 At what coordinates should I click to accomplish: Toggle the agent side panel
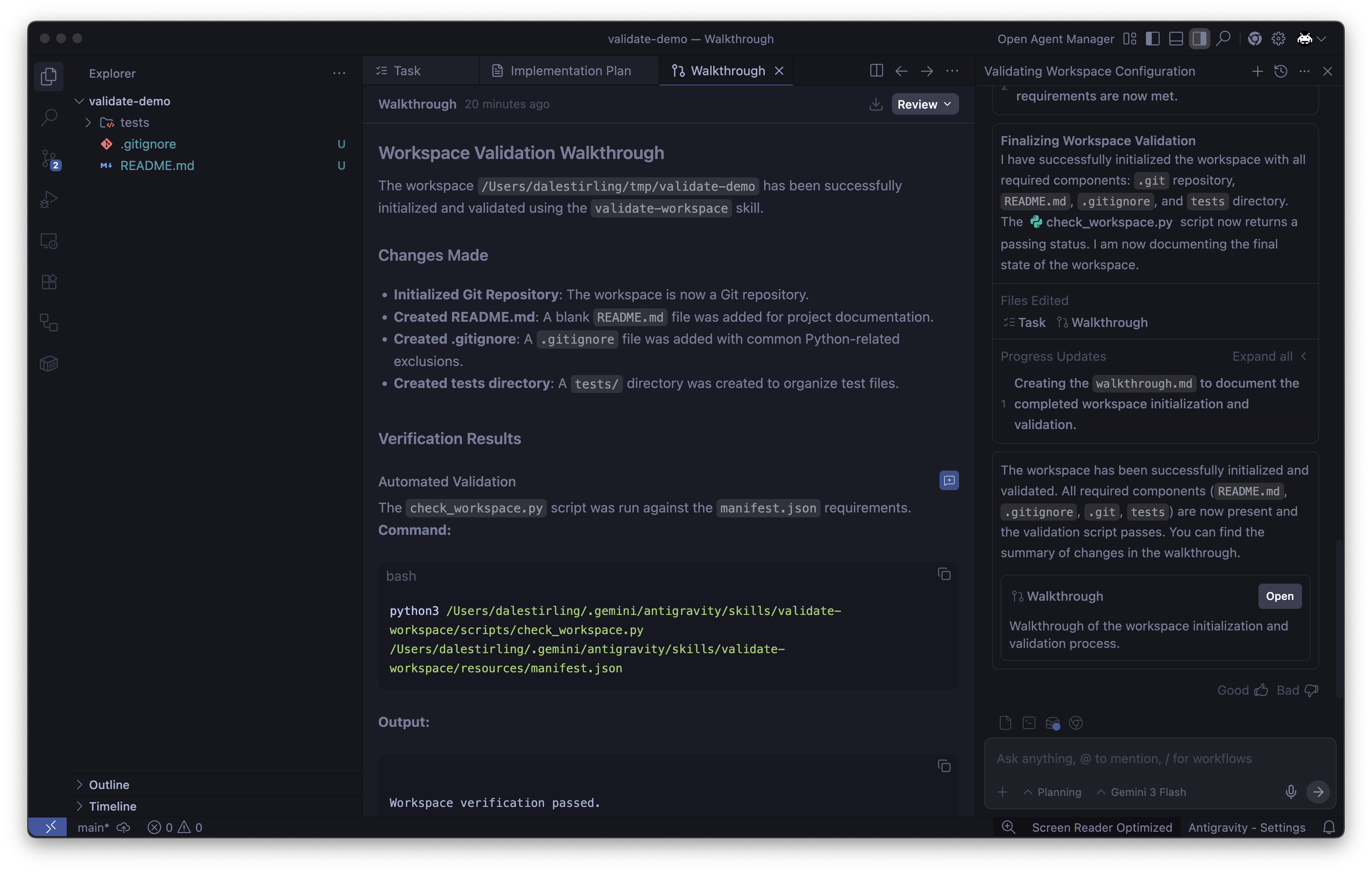pos(1199,39)
